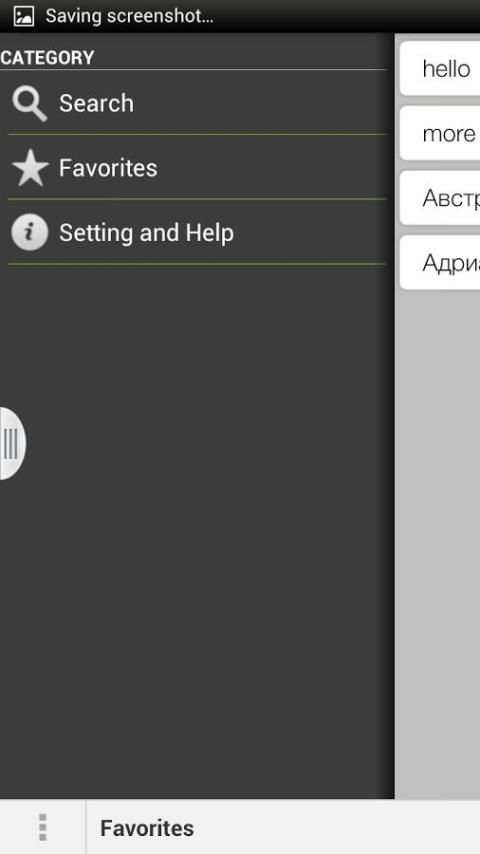Select the "Австр" word card

[x=440, y=198]
